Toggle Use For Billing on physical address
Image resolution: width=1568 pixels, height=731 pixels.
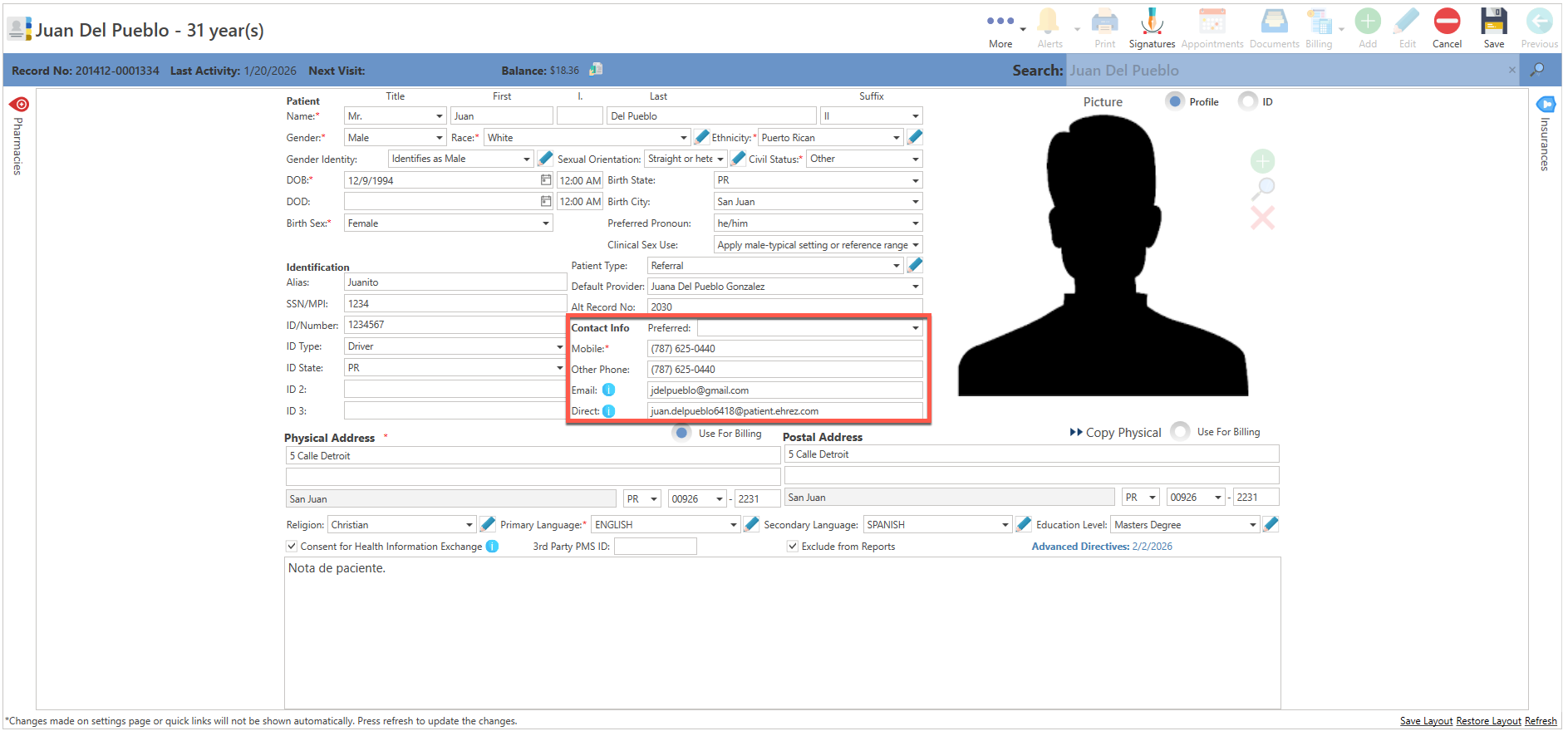pos(681,433)
